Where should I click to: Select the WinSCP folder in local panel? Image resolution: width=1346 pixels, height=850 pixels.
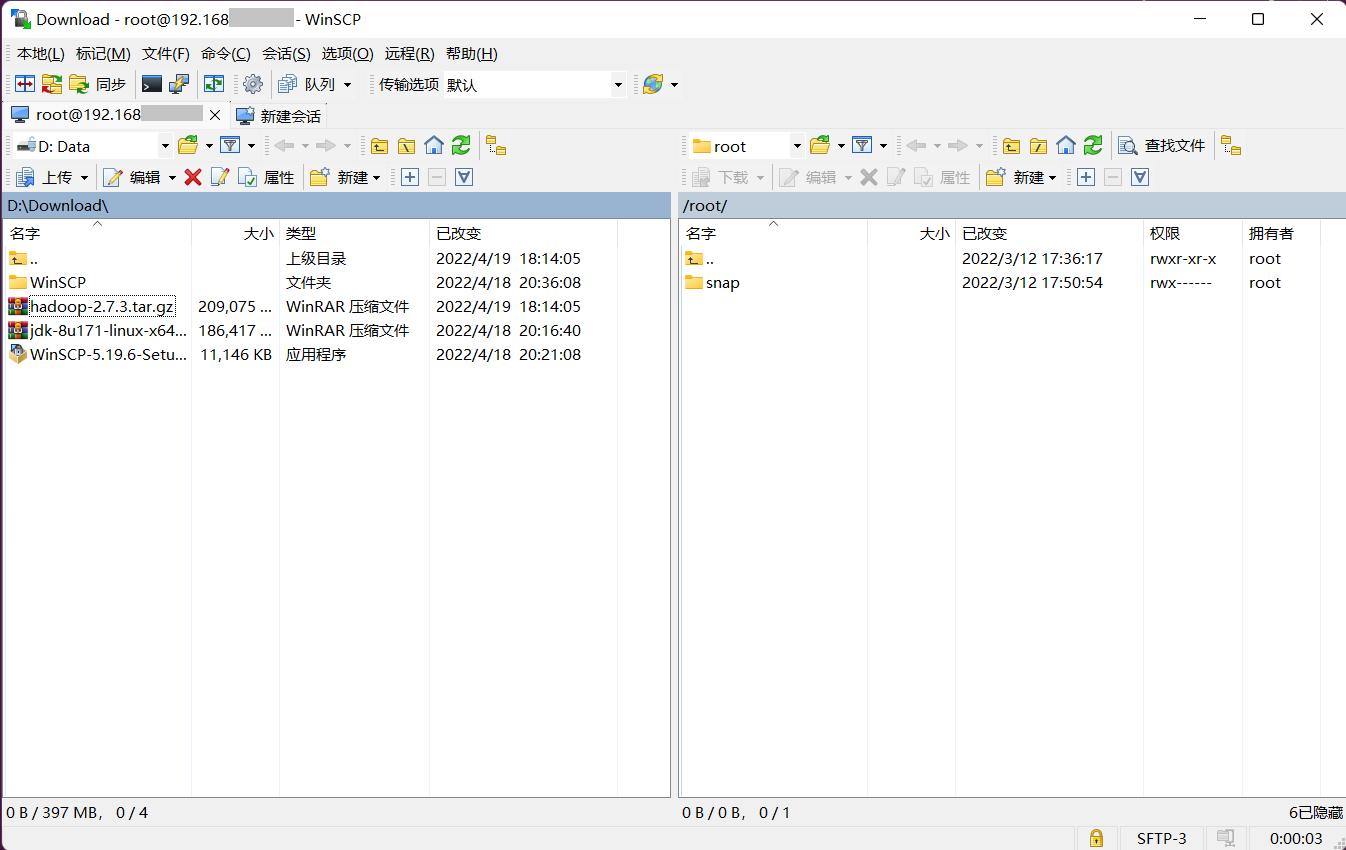(x=58, y=283)
